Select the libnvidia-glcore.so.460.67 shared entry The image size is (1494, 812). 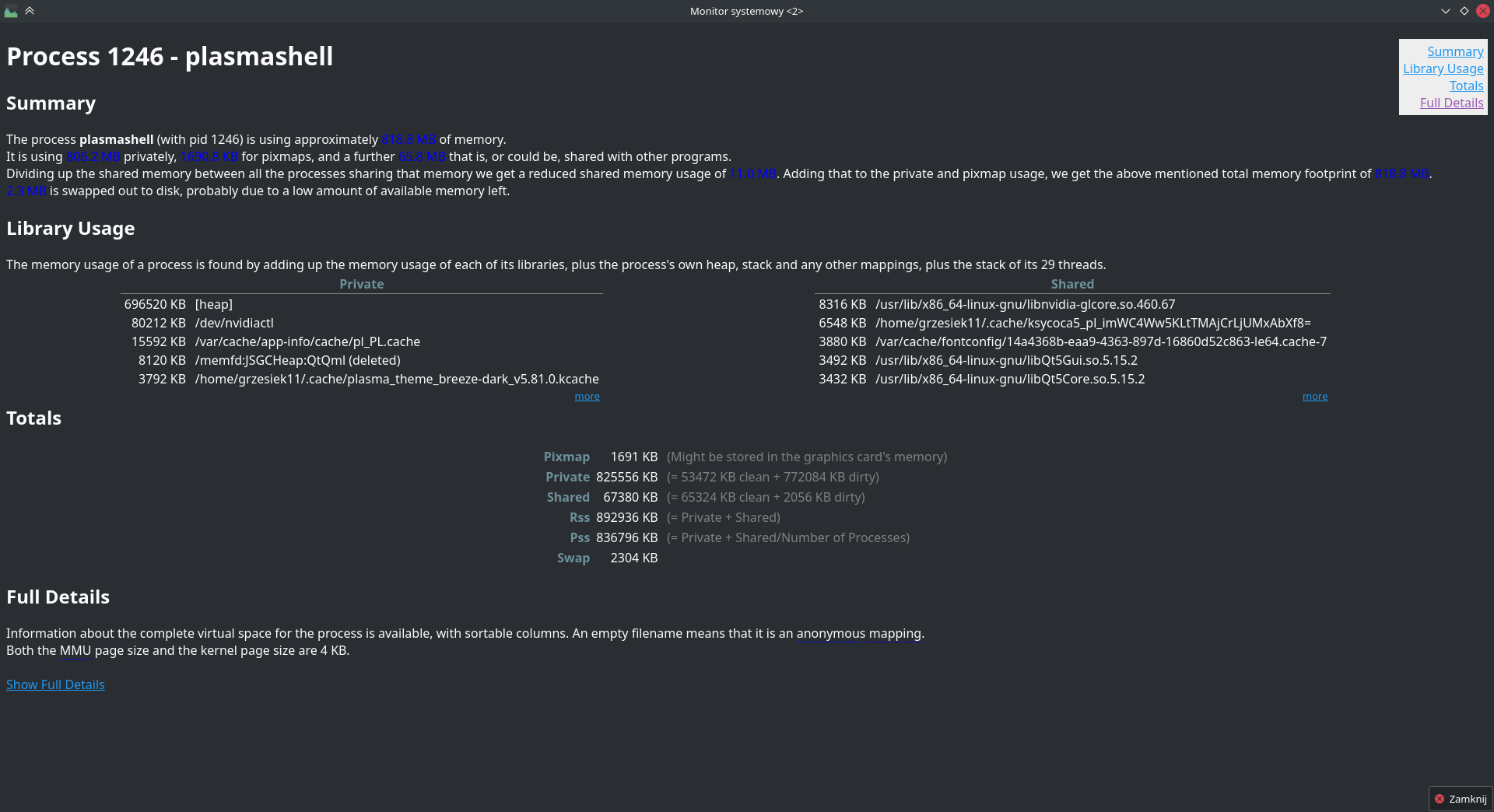(x=1025, y=305)
